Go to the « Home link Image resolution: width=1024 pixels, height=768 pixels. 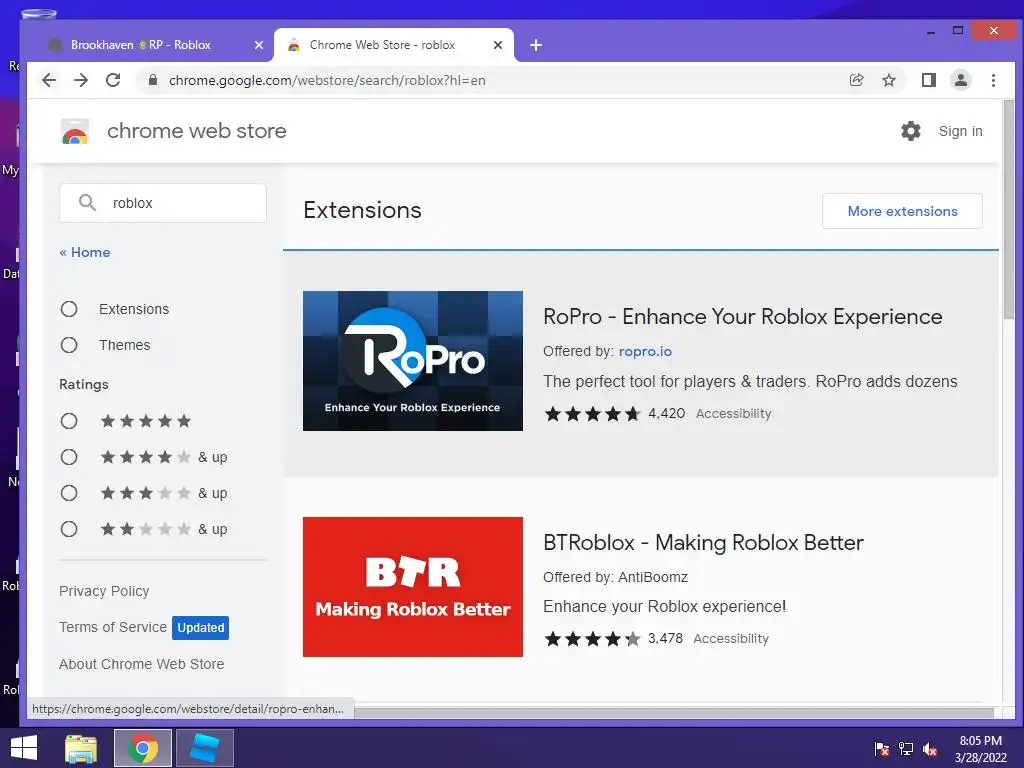point(85,252)
